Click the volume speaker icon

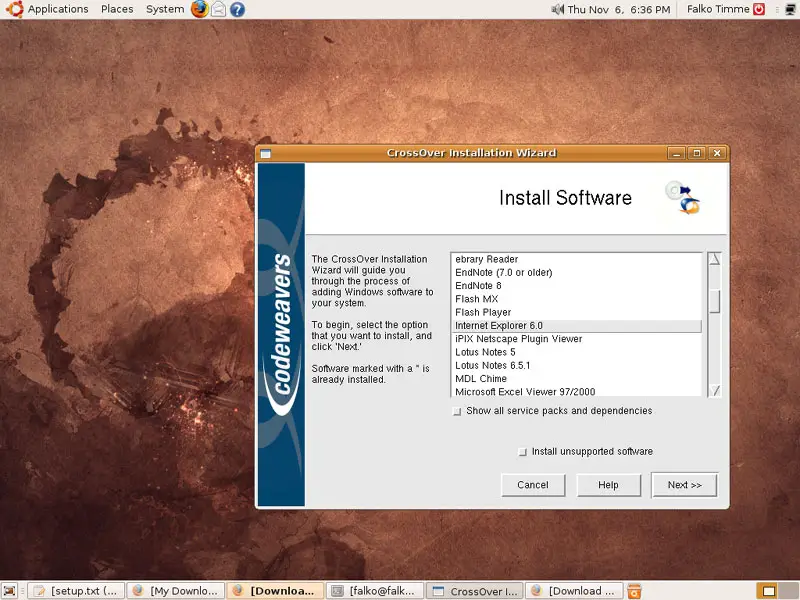[x=557, y=9]
